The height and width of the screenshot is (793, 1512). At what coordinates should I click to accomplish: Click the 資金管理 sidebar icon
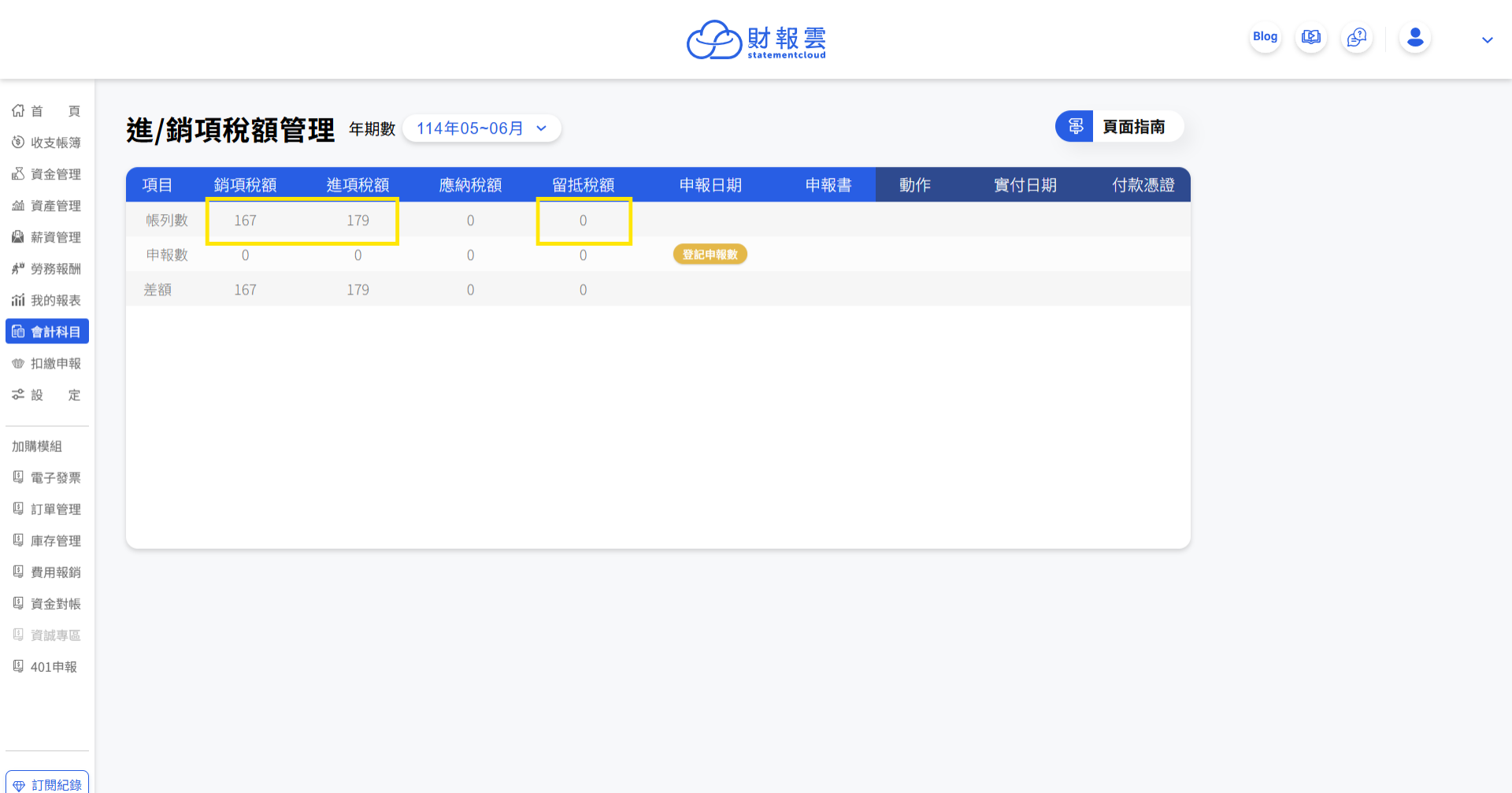18,174
